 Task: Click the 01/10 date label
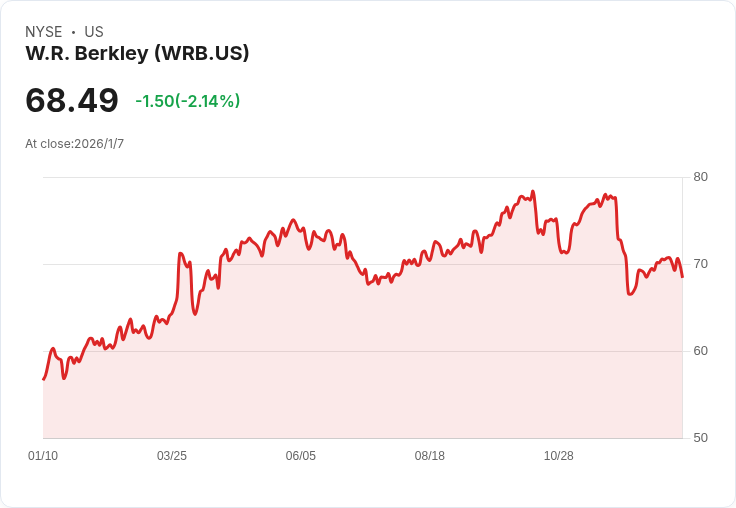coord(43,455)
